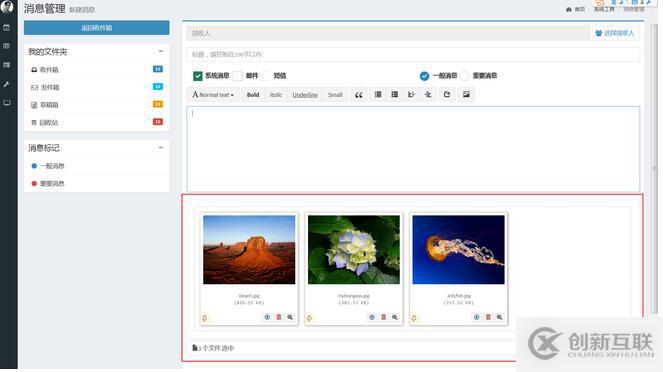Apply Italic formatting

276,95
